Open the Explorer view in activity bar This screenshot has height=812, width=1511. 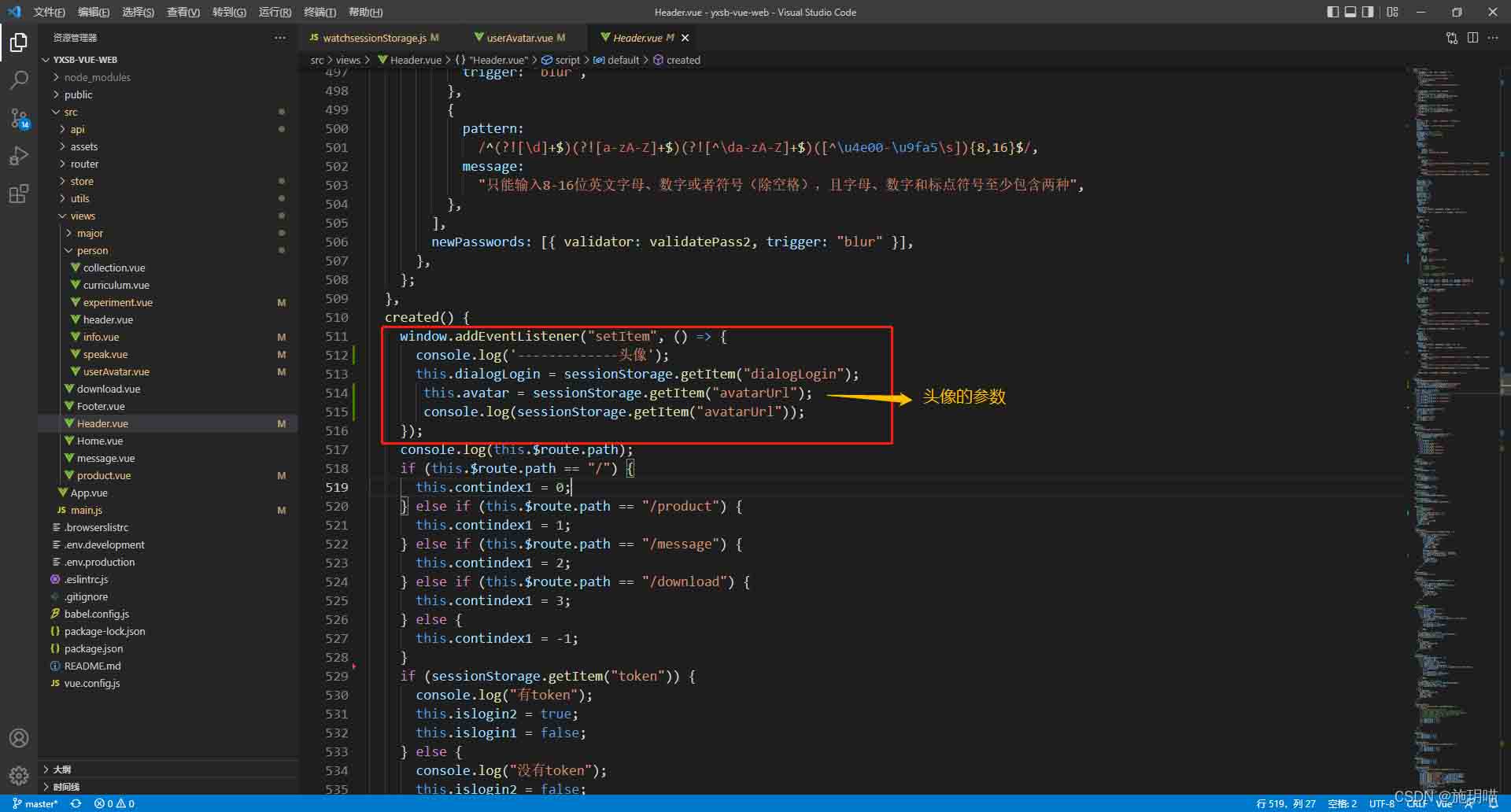(19, 42)
